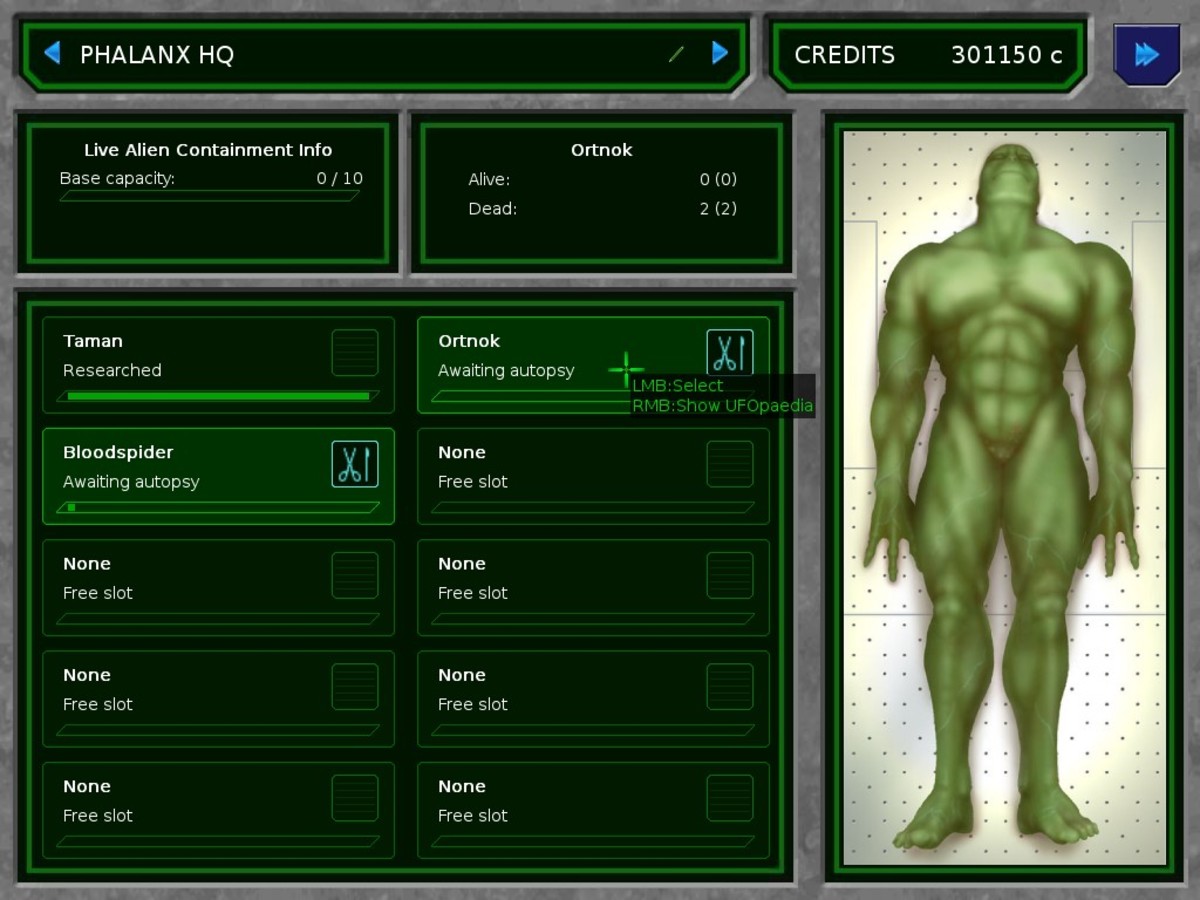Click Taman's full research progress bar

(218, 396)
